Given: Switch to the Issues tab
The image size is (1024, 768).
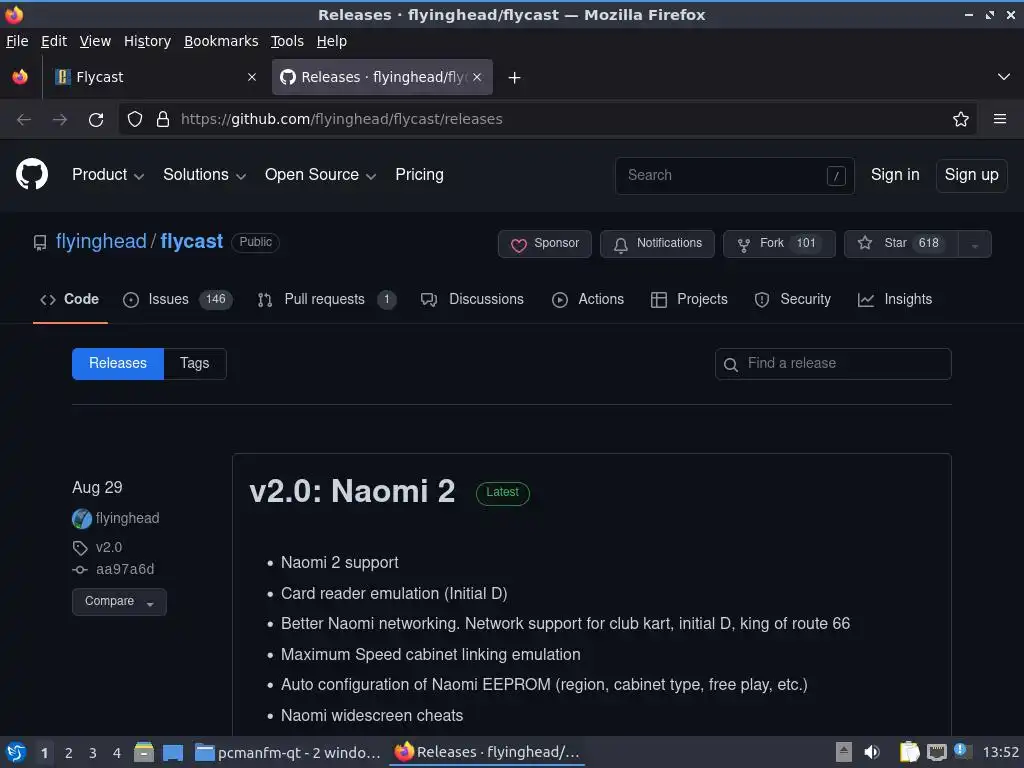Looking at the screenshot, I should click(178, 300).
